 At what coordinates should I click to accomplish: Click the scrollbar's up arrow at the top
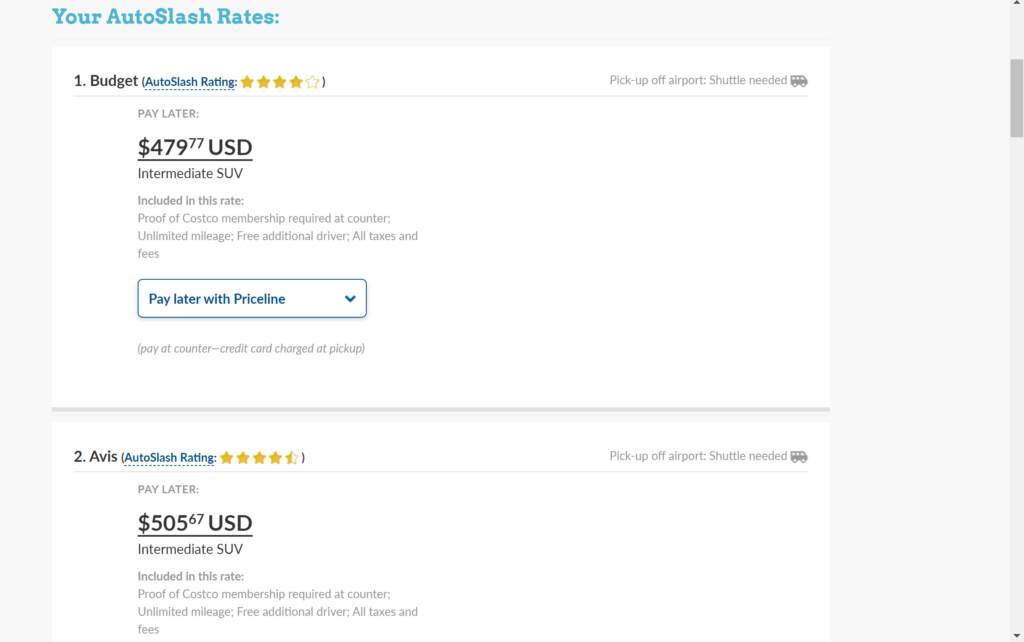click(1016, 3)
